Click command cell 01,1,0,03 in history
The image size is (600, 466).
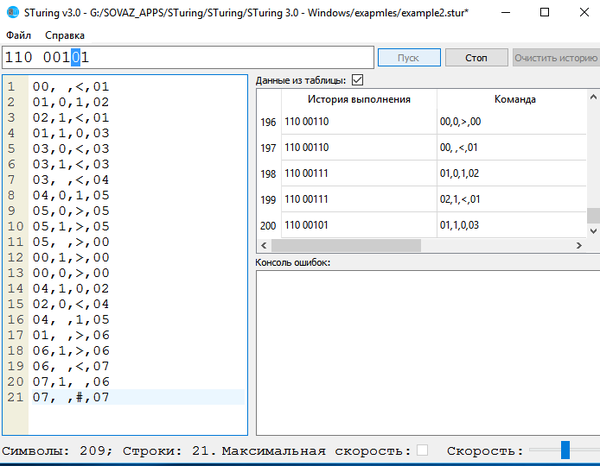coord(512,225)
